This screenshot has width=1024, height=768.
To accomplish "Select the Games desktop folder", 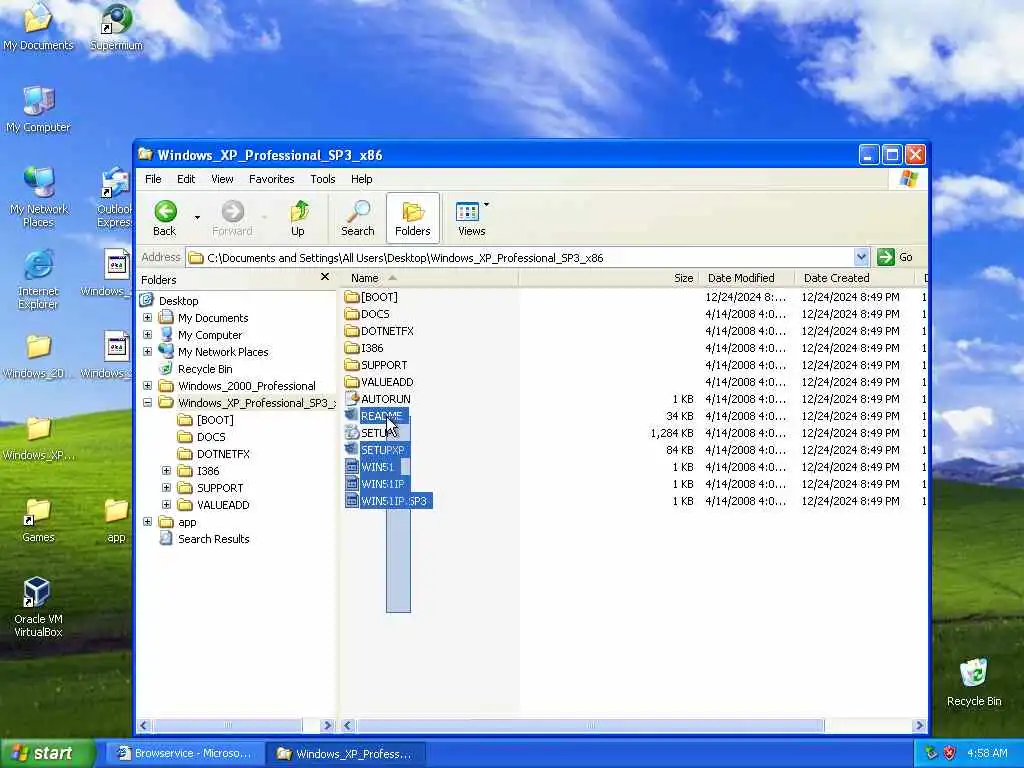I will click(39, 520).
